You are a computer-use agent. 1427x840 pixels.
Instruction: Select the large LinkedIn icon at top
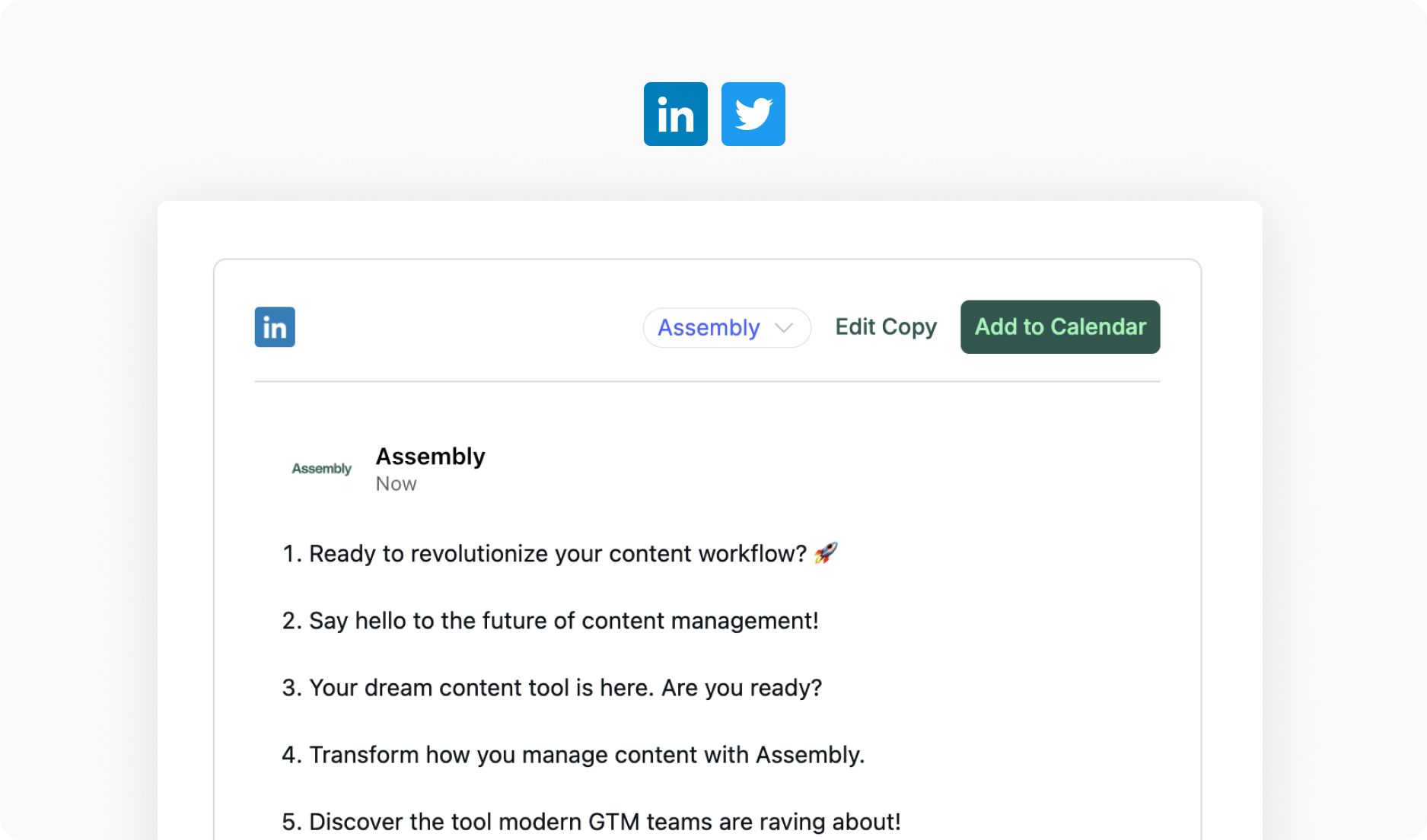[x=675, y=114]
